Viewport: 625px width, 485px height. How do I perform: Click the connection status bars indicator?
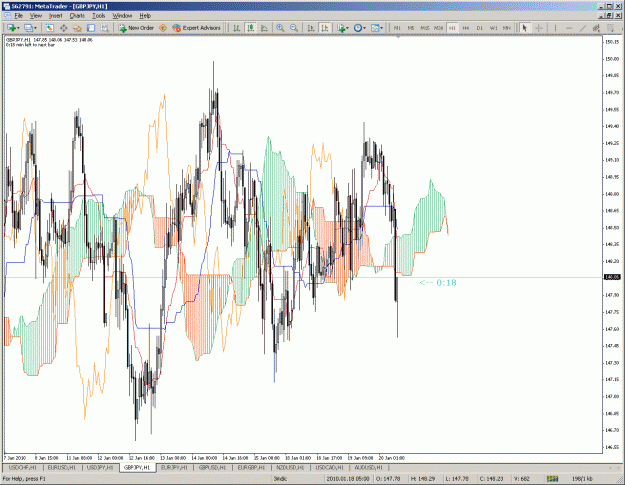click(552, 478)
